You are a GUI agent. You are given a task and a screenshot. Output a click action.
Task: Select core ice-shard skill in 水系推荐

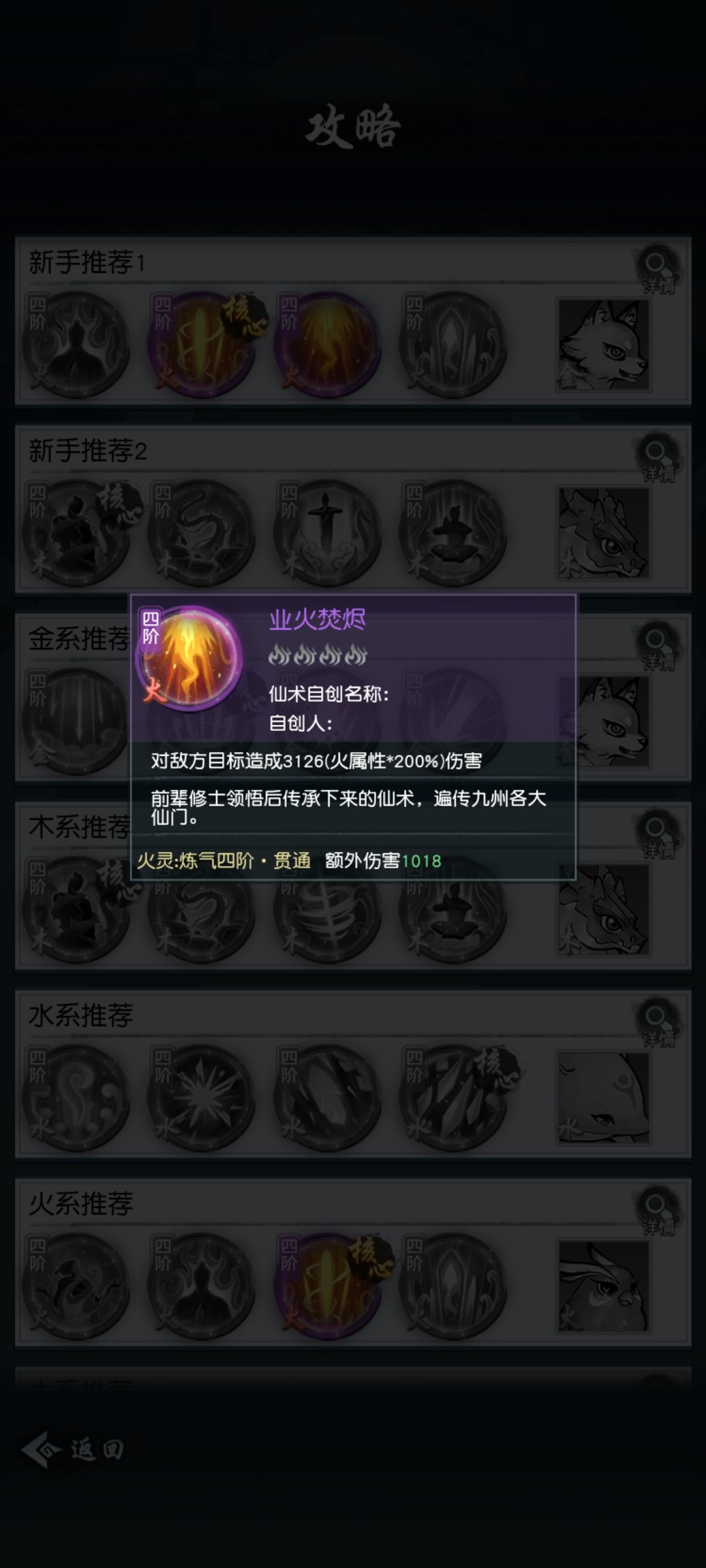click(453, 1098)
